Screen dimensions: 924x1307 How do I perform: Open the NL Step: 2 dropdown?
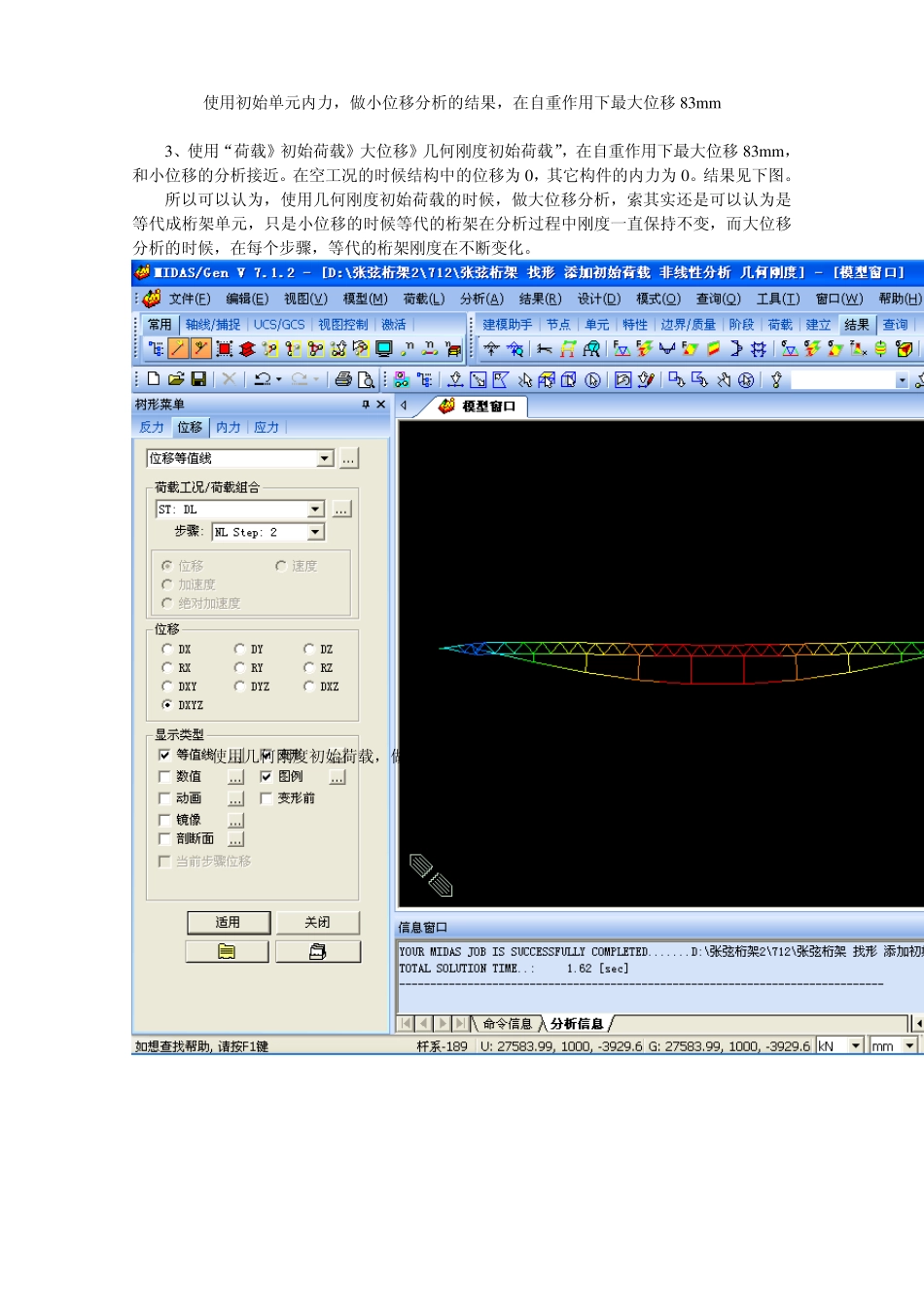pyautogui.click(x=315, y=532)
